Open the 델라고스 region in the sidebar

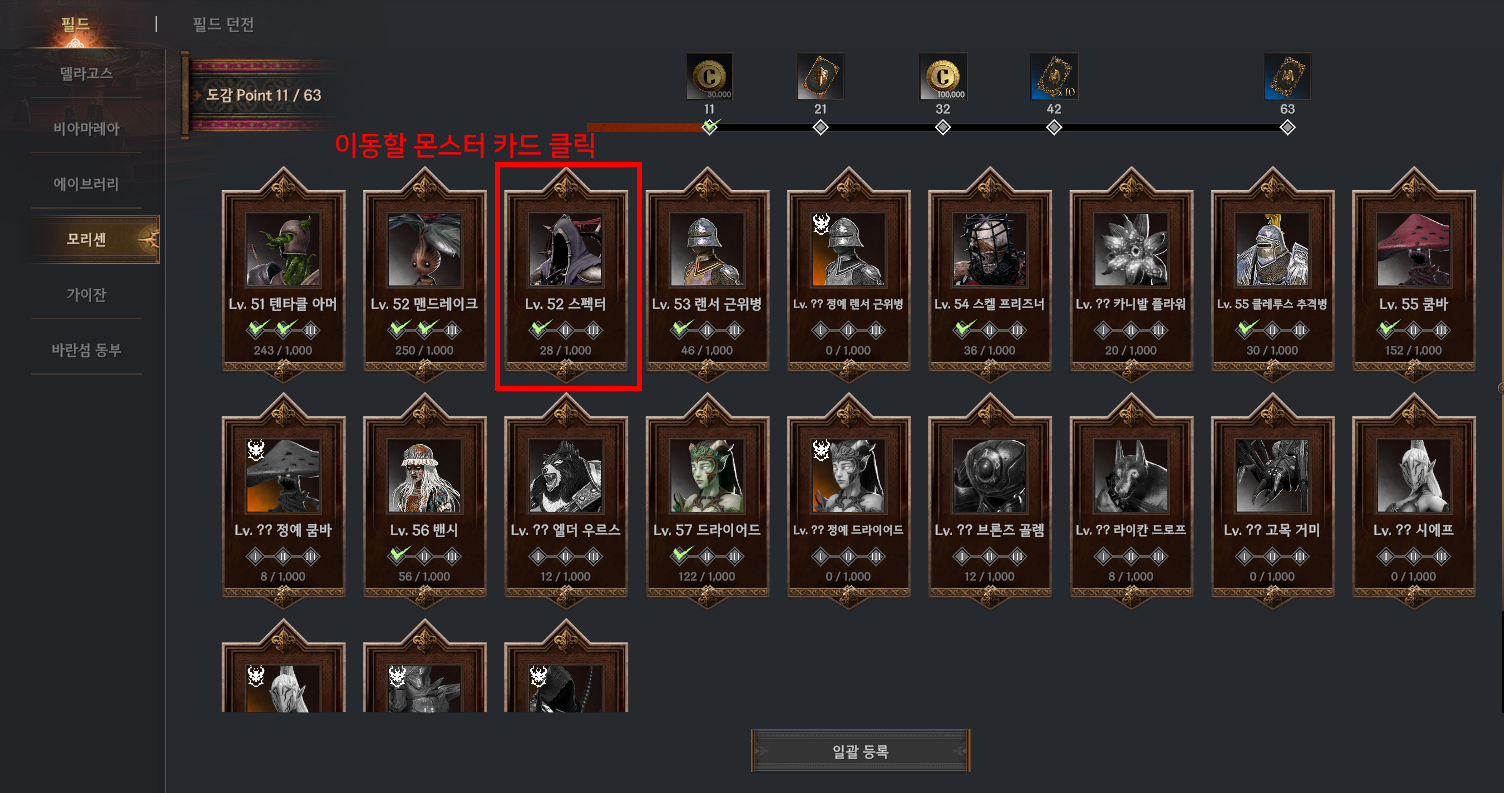[86, 73]
